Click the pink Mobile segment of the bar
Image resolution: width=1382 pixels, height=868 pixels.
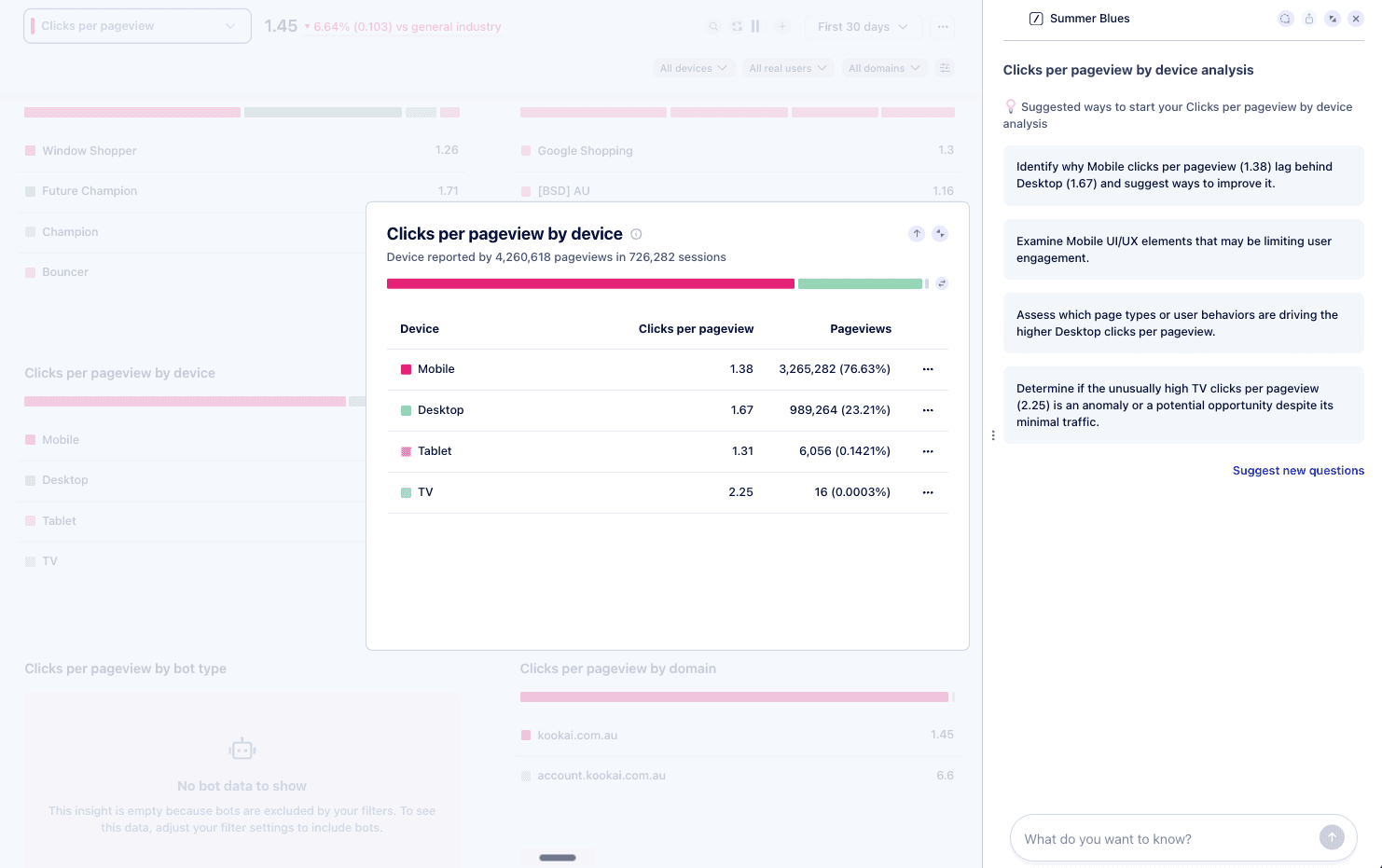[x=590, y=283]
